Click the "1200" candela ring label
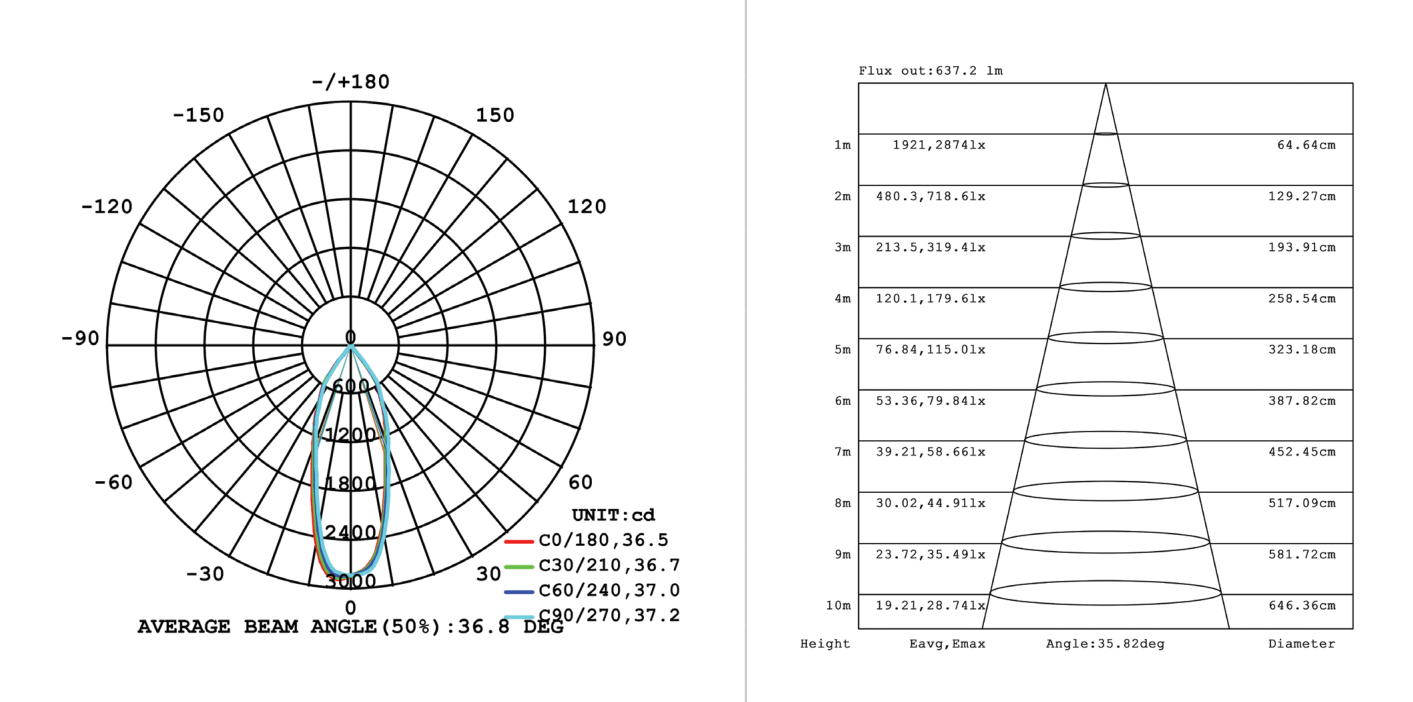1413x702 pixels. 350,435
